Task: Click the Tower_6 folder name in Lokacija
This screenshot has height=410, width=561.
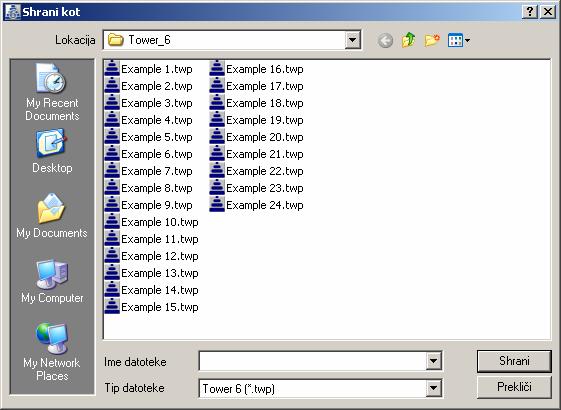Action: click(x=149, y=40)
